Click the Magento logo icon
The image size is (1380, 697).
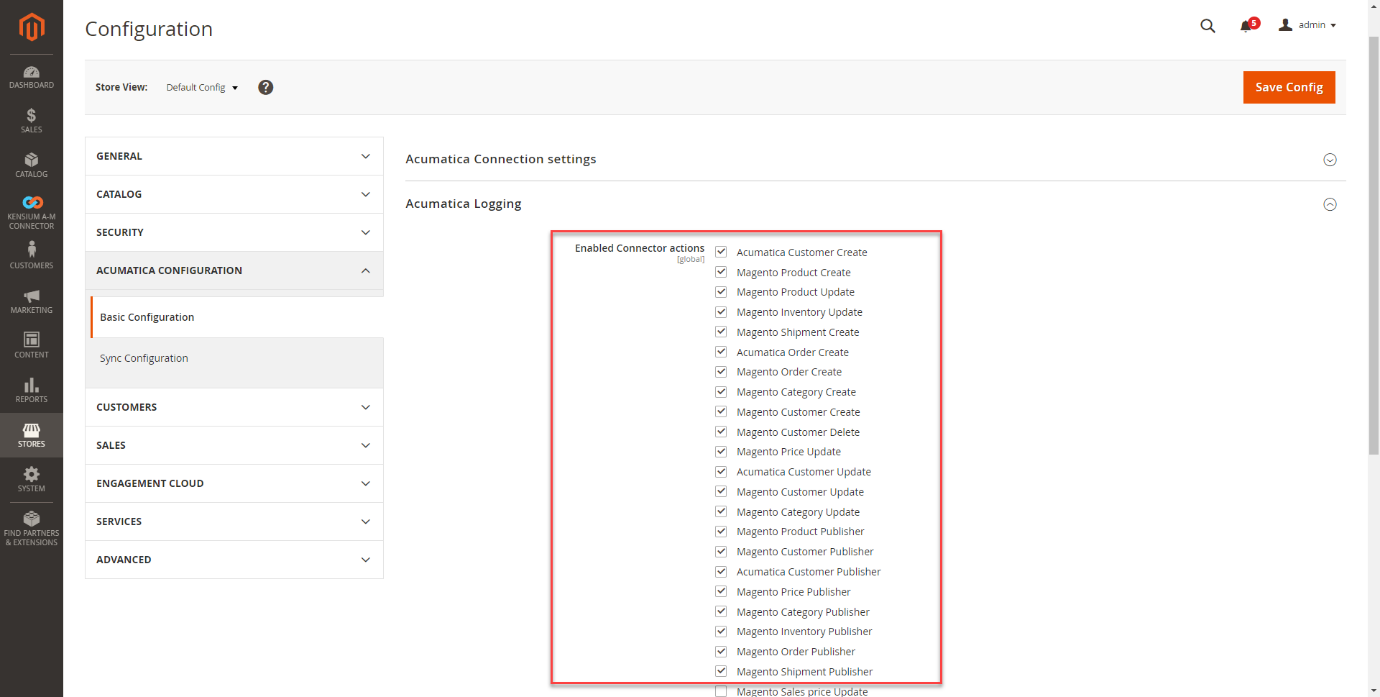point(32,27)
